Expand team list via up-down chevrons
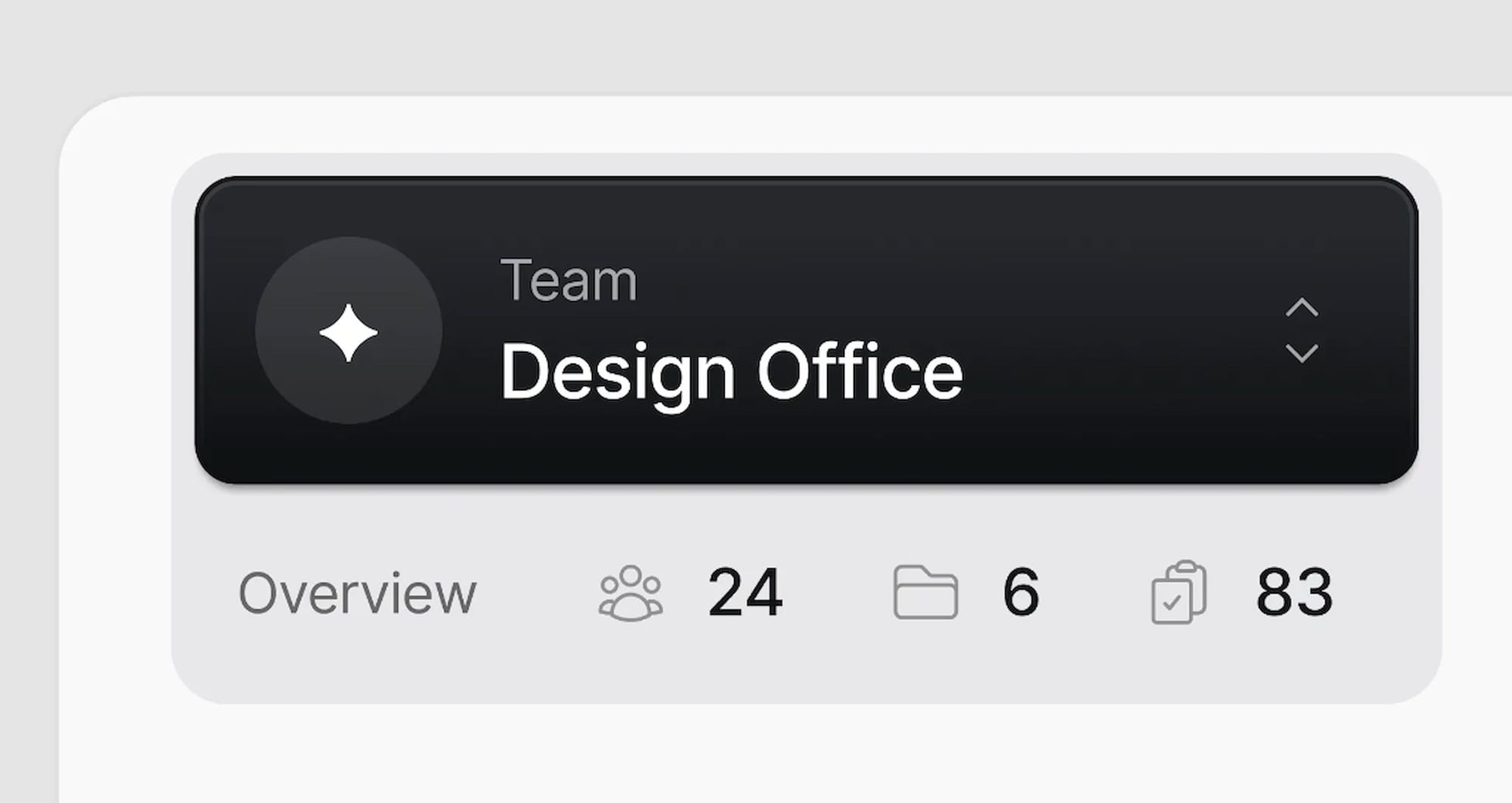The image size is (1512, 803). pyautogui.click(x=1302, y=330)
